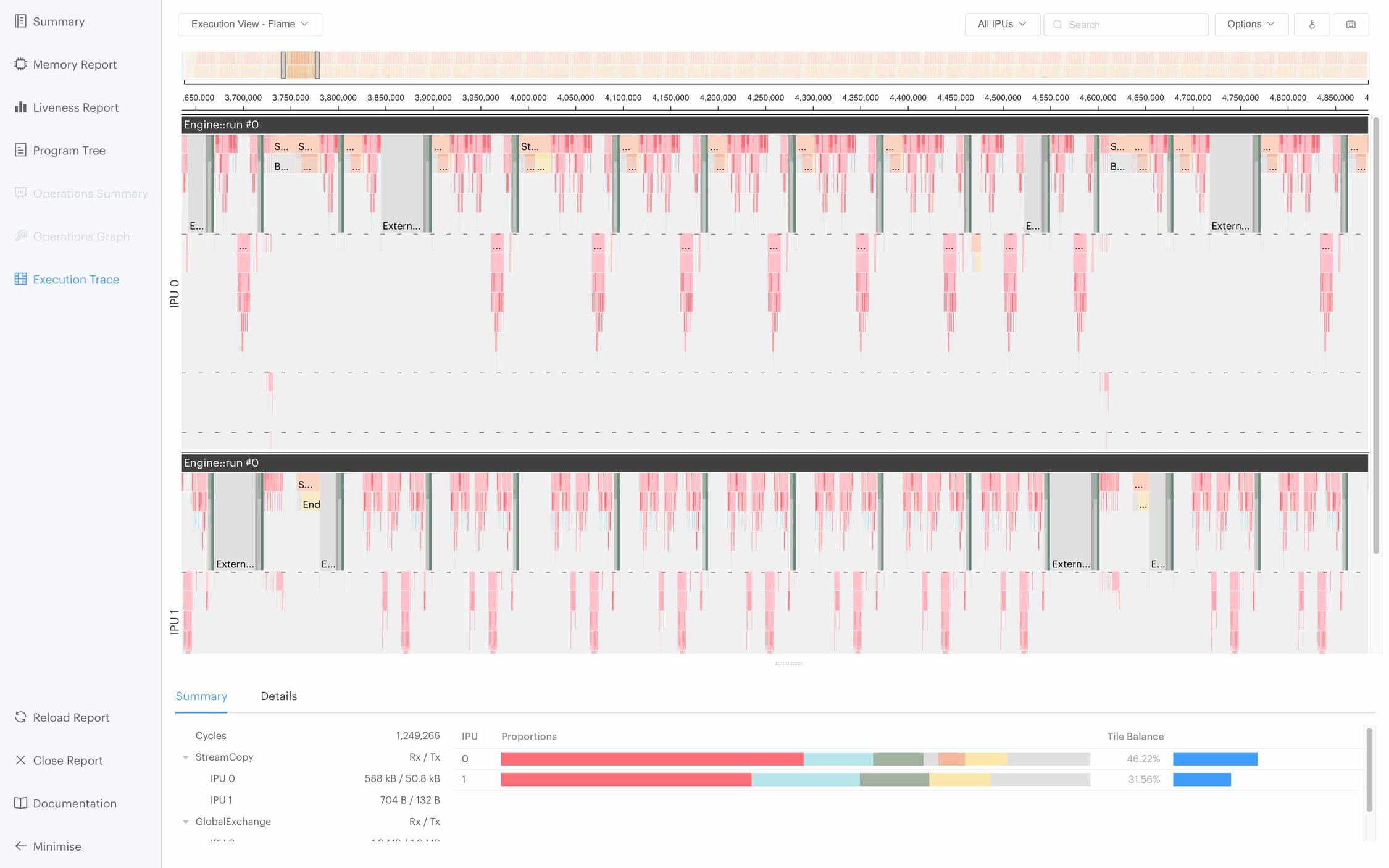Open the Memory Report
The width and height of the screenshot is (1389, 868).
tap(74, 64)
